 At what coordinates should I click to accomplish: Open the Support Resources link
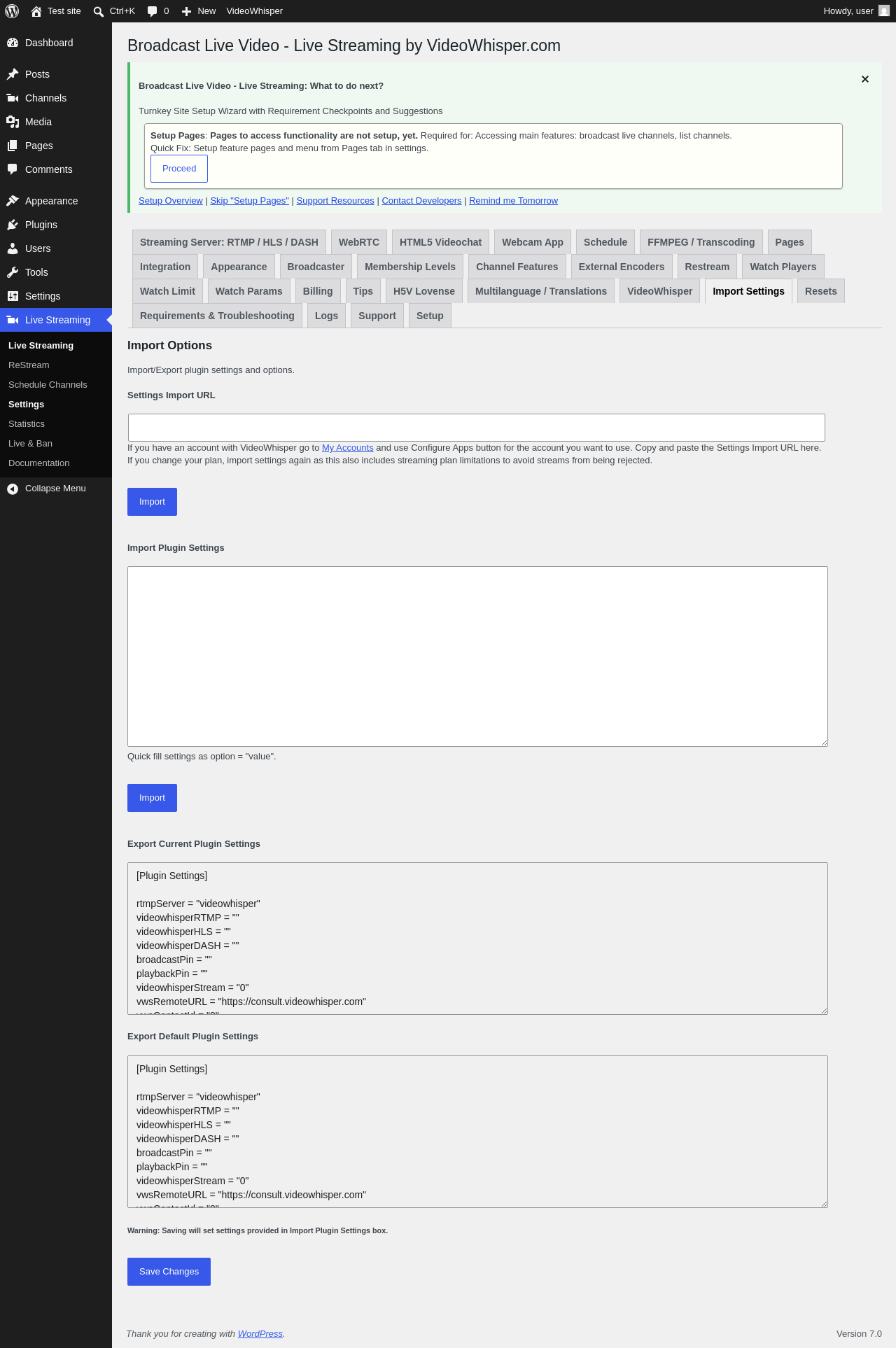(335, 201)
